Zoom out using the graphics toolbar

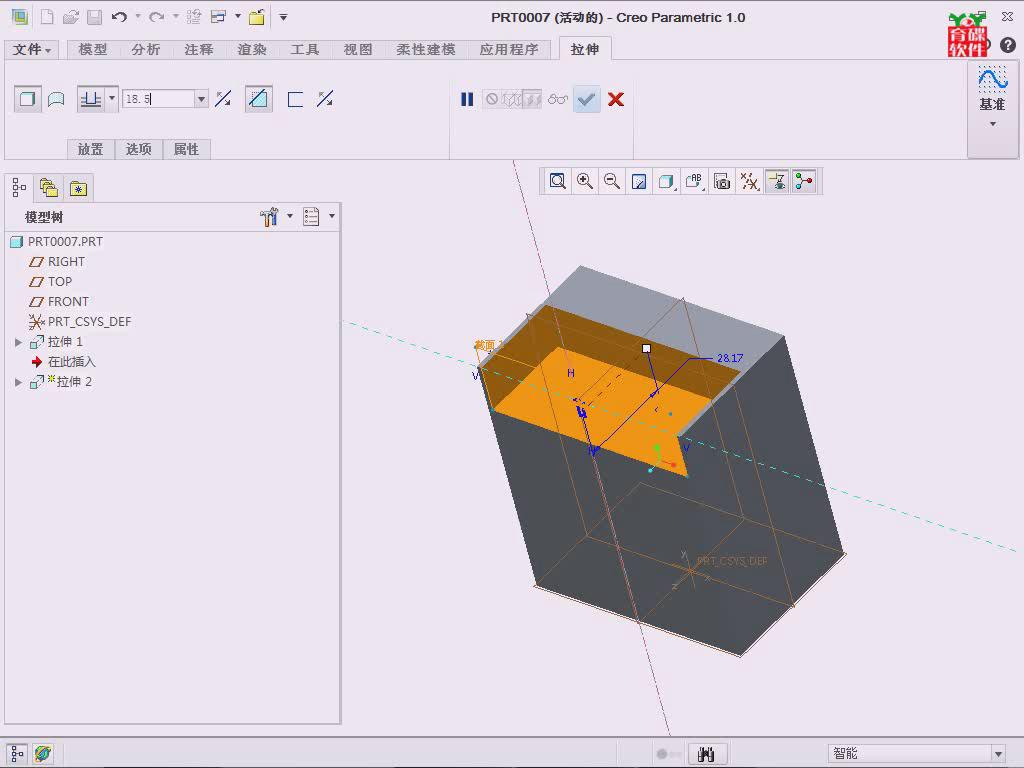click(x=612, y=181)
